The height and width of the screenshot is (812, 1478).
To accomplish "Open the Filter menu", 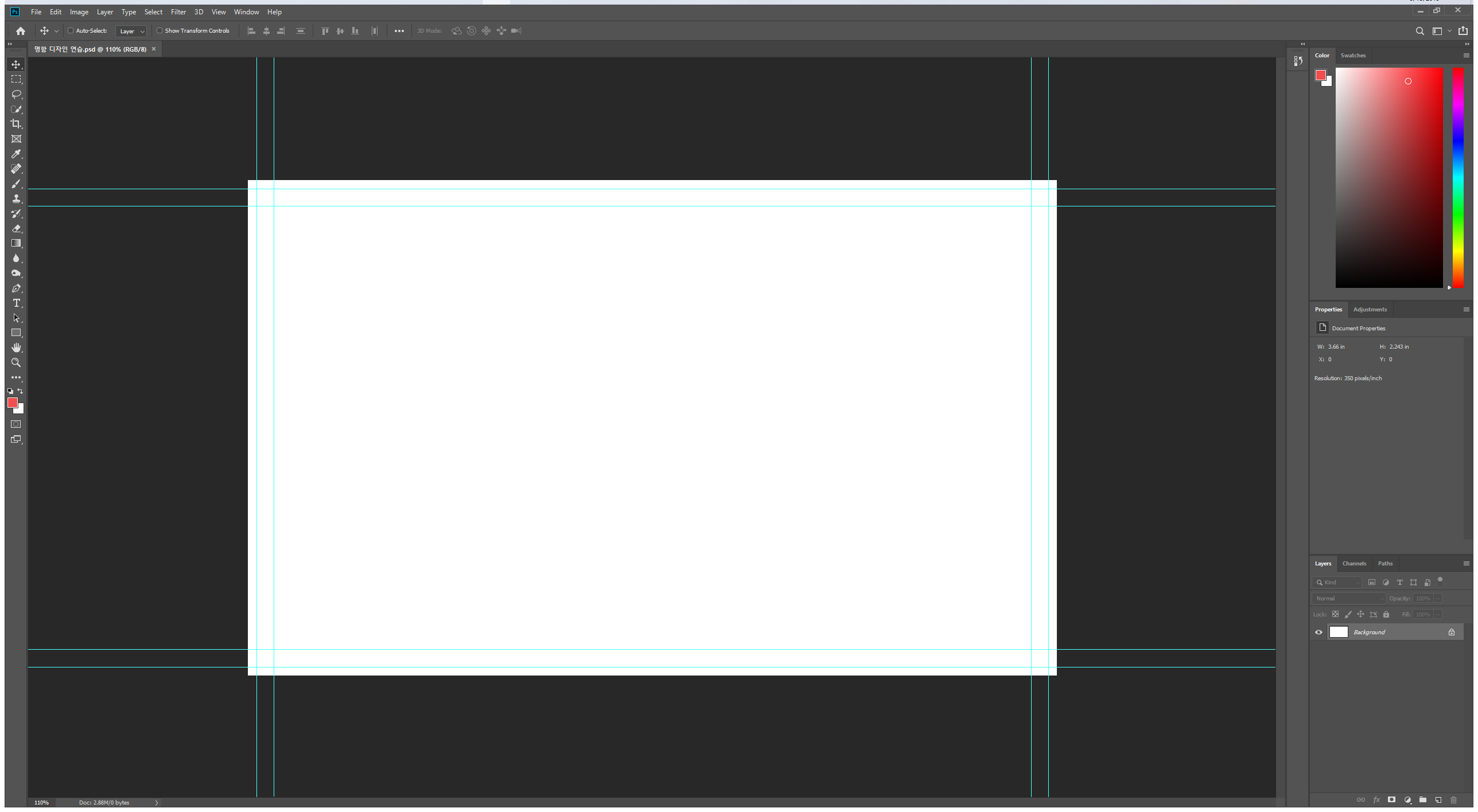I will pyautogui.click(x=178, y=11).
